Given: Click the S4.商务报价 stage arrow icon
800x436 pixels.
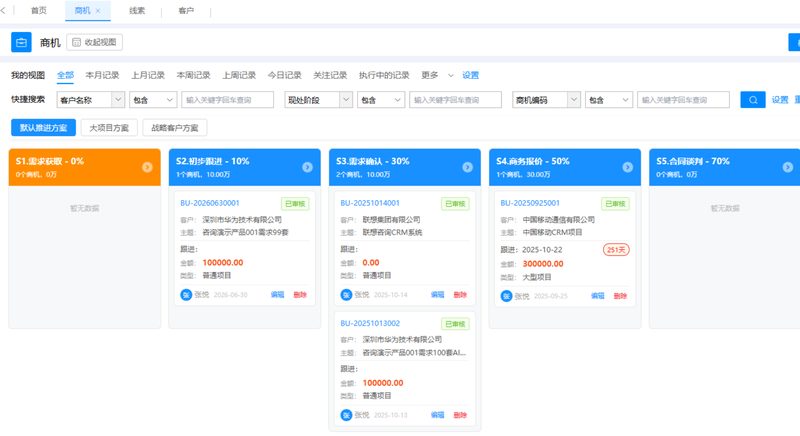Looking at the screenshot, I should click(x=628, y=167).
